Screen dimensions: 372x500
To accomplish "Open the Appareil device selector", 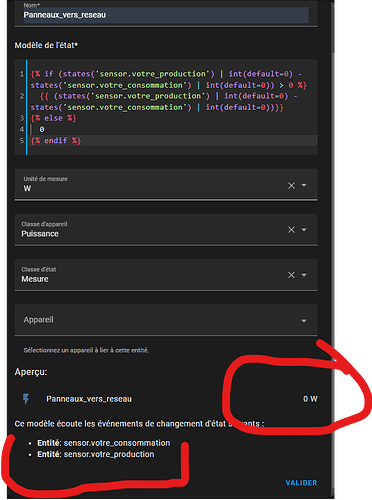I will coord(166,320).
